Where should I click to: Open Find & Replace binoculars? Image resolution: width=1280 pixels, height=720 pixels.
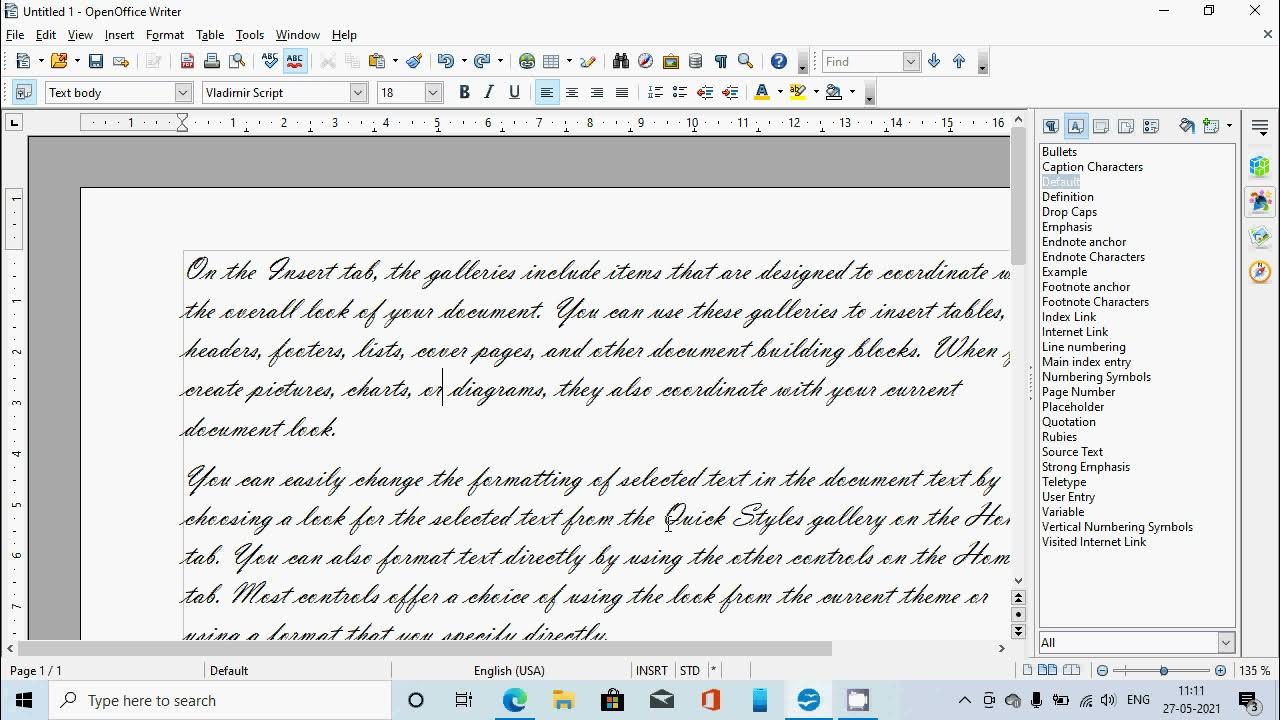[x=621, y=61]
